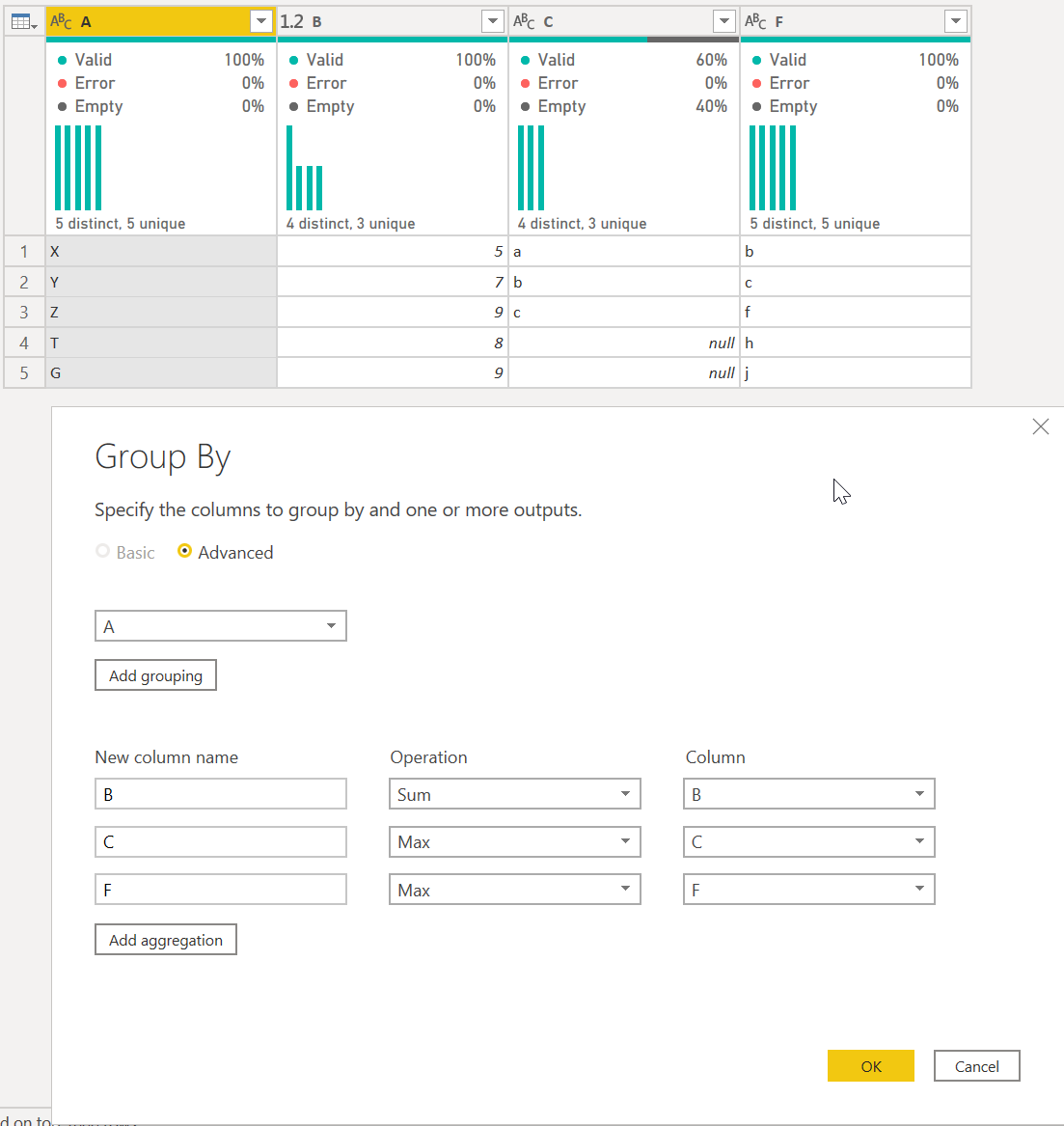Click the 1.2 data type icon of column B
The height and width of the screenshot is (1126, 1064).
tap(292, 21)
